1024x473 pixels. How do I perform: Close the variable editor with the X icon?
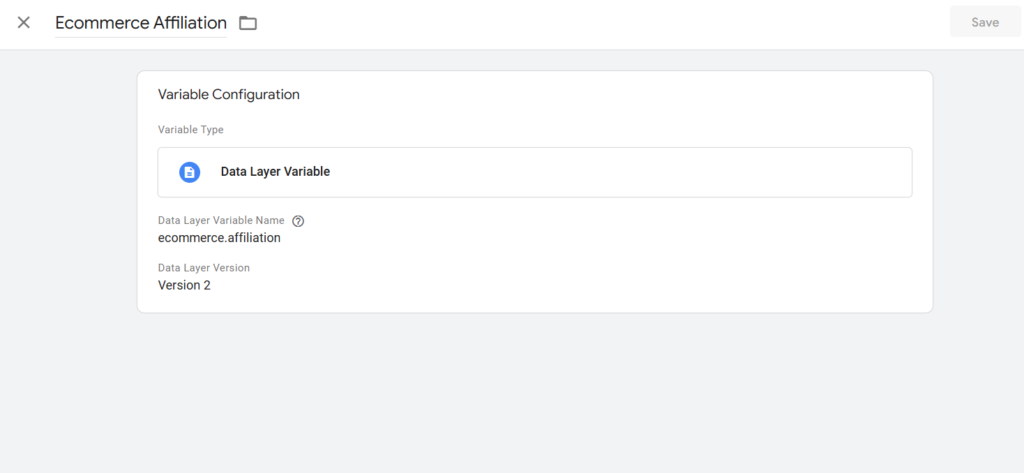click(24, 23)
